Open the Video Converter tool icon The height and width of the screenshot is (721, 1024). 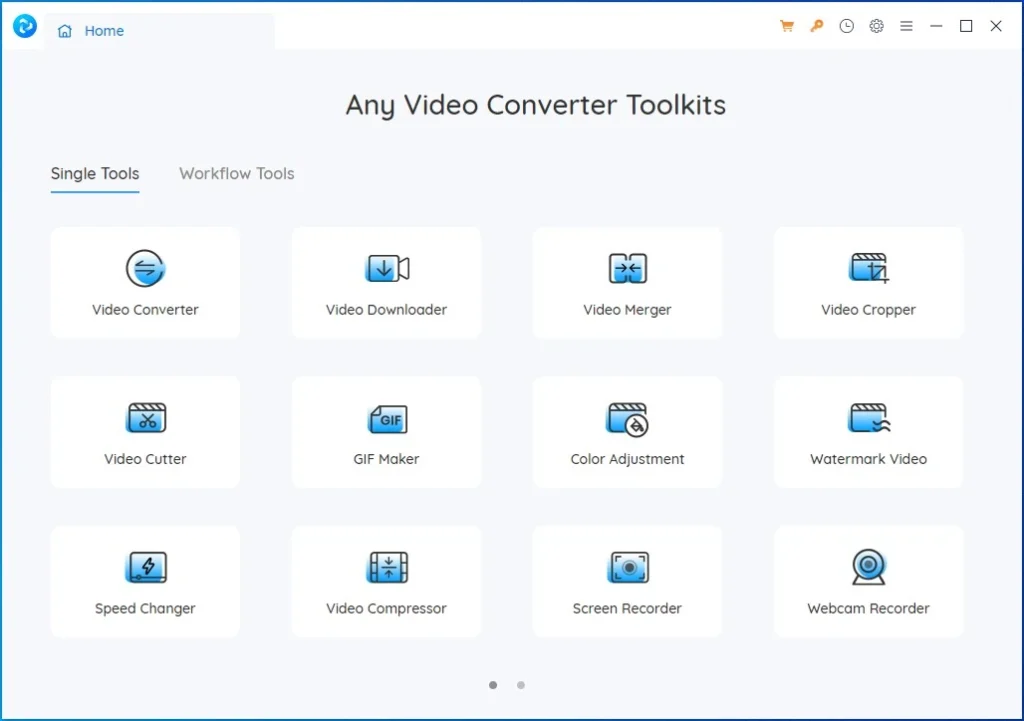pos(145,268)
